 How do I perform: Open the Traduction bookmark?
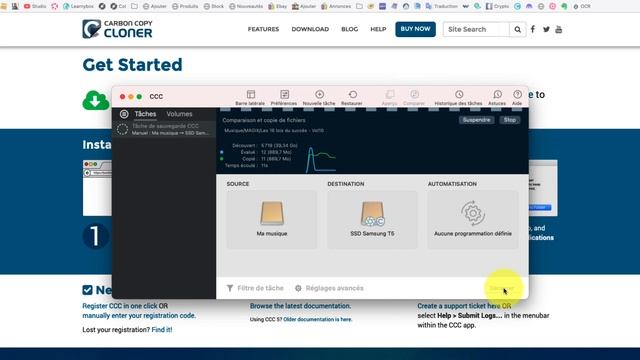pyautogui.click(x=442, y=6)
